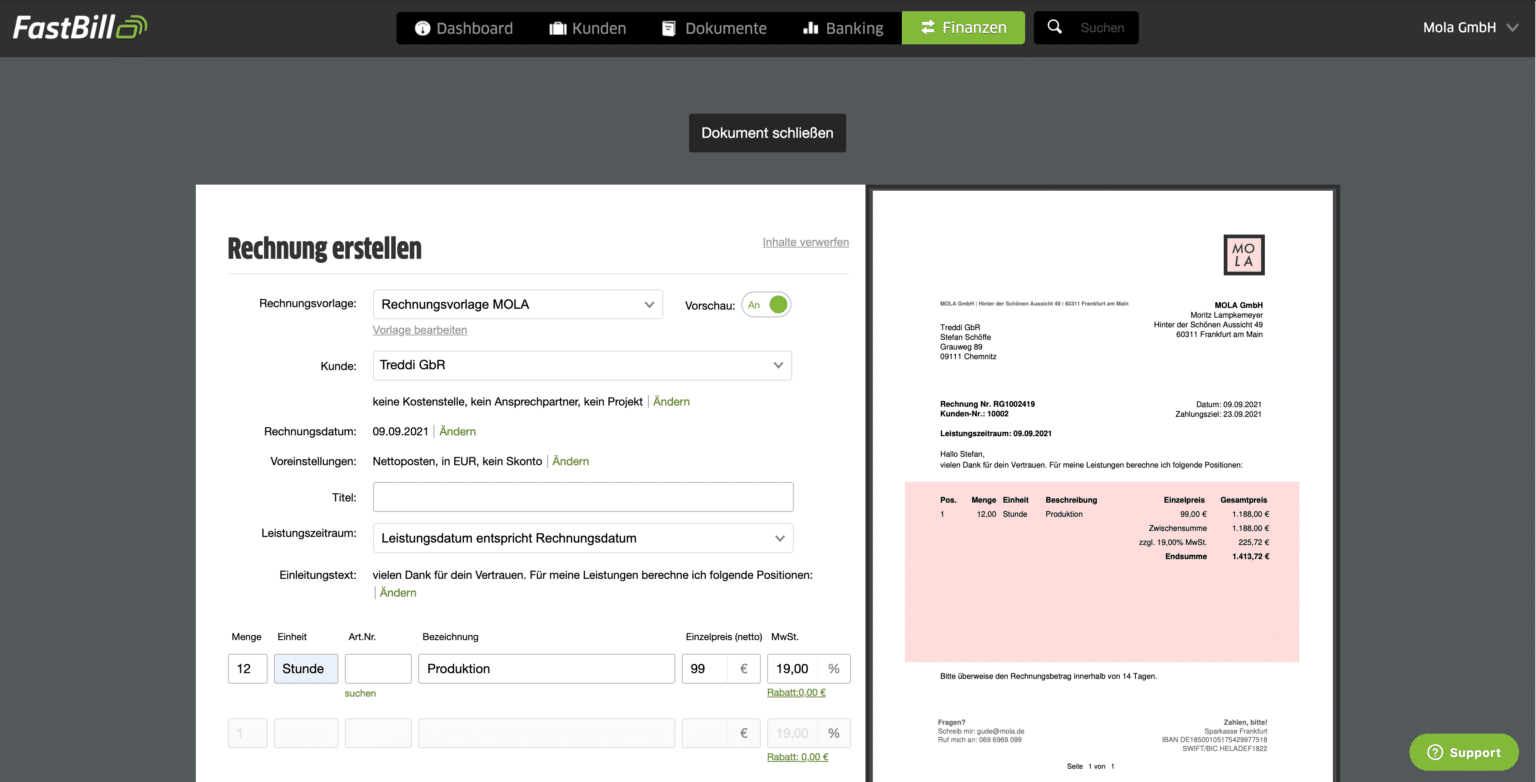Click the Rechnung erstellen heading
The height and width of the screenshot is (782, 1536).
(x=325, y=248)
